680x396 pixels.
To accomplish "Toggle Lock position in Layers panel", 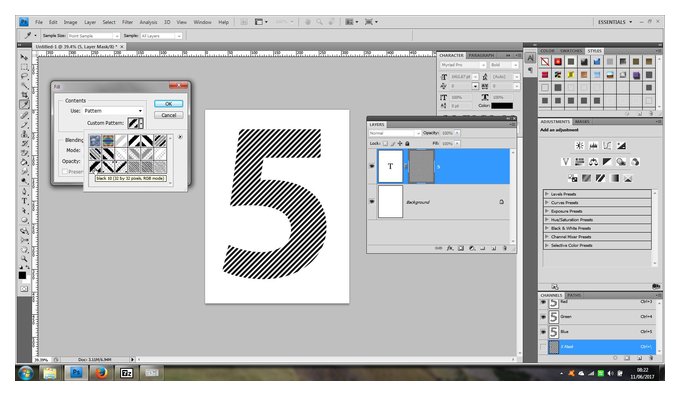I will pos(400,144).
